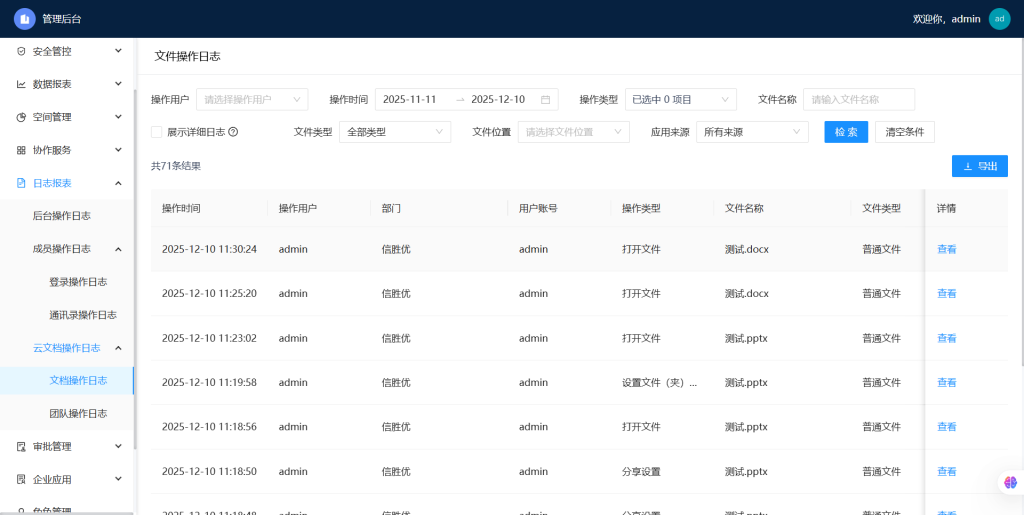Screen dimensions: 1024x515
Task: View details for the 11:25:20 log row
Action: tap(946, 294)
